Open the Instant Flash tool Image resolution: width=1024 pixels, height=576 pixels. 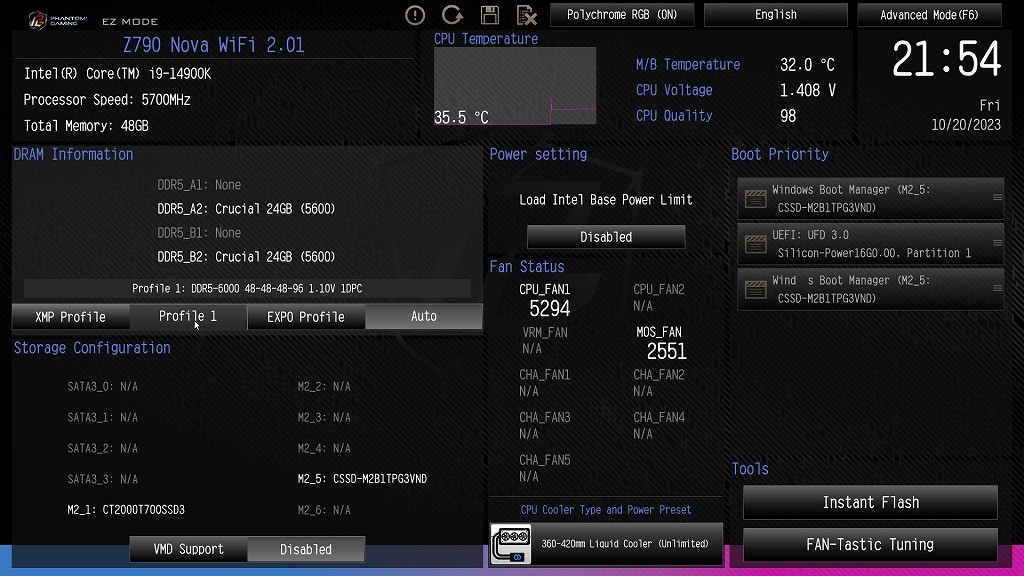point(870,503)
